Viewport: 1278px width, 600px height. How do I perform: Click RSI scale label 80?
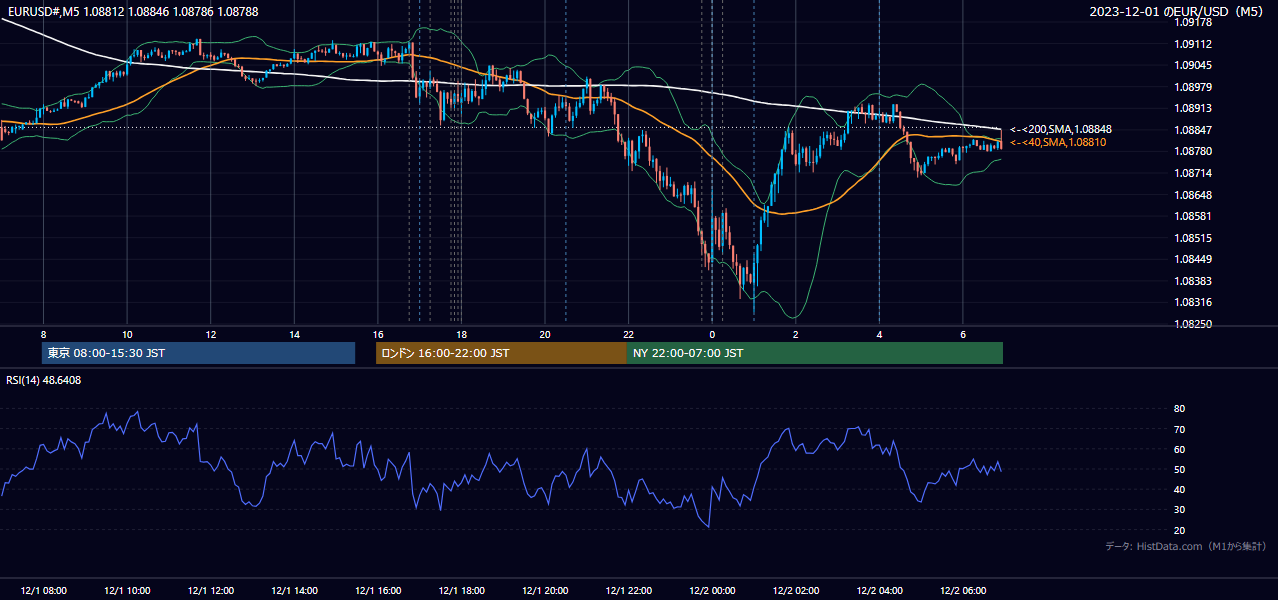tap(1179, 409)
